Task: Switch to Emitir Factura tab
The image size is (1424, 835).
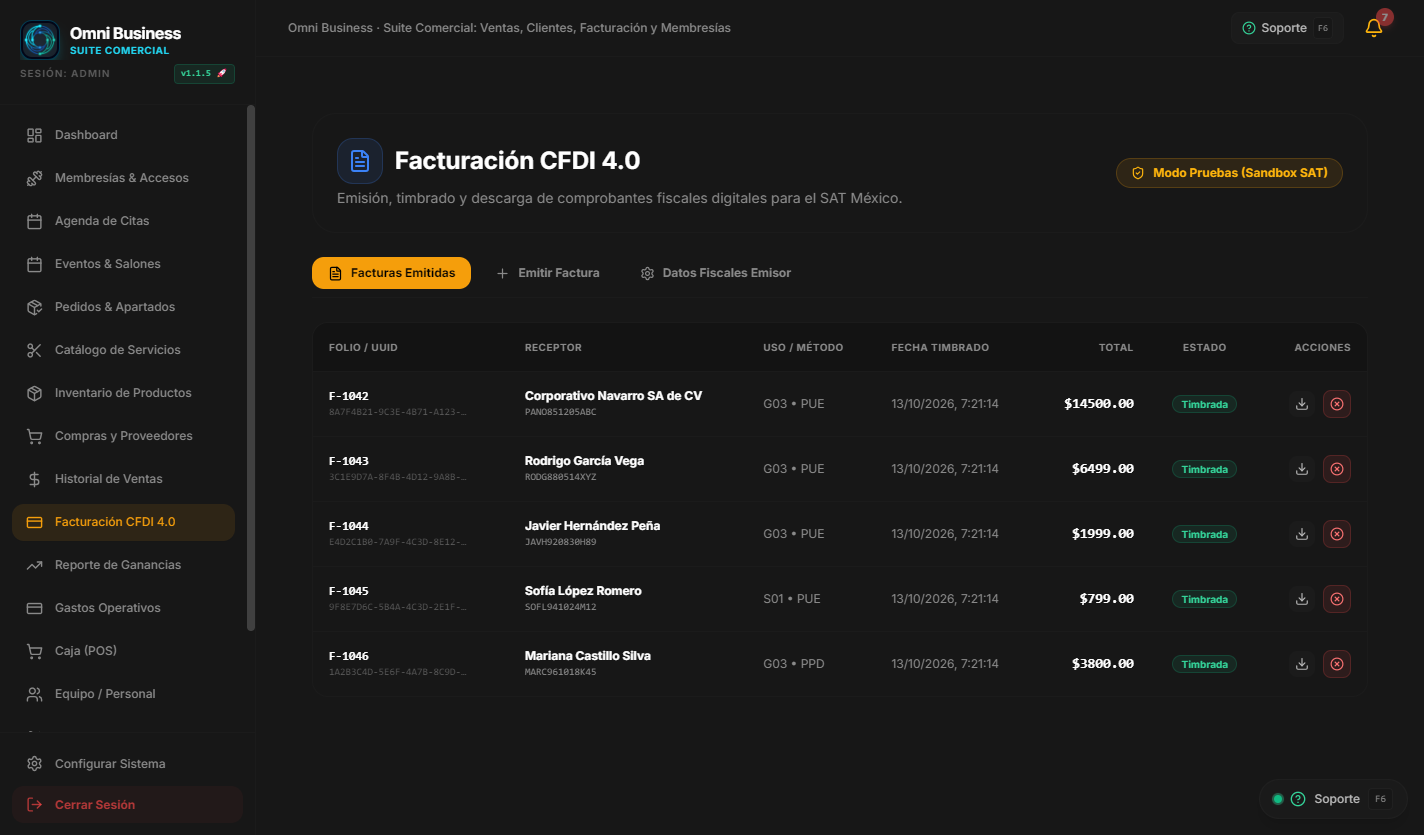Action: (x=548, y=273)
